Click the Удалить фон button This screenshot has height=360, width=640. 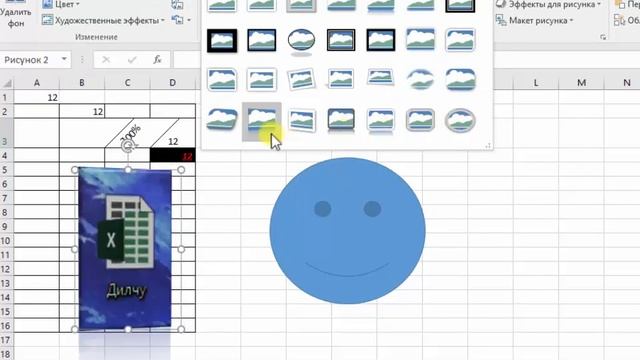click(x=16, y=14)
